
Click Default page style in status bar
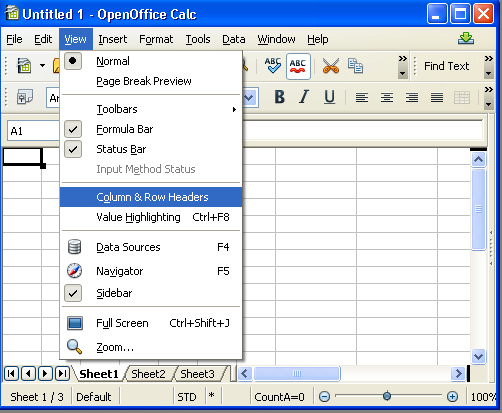point(94,397)
